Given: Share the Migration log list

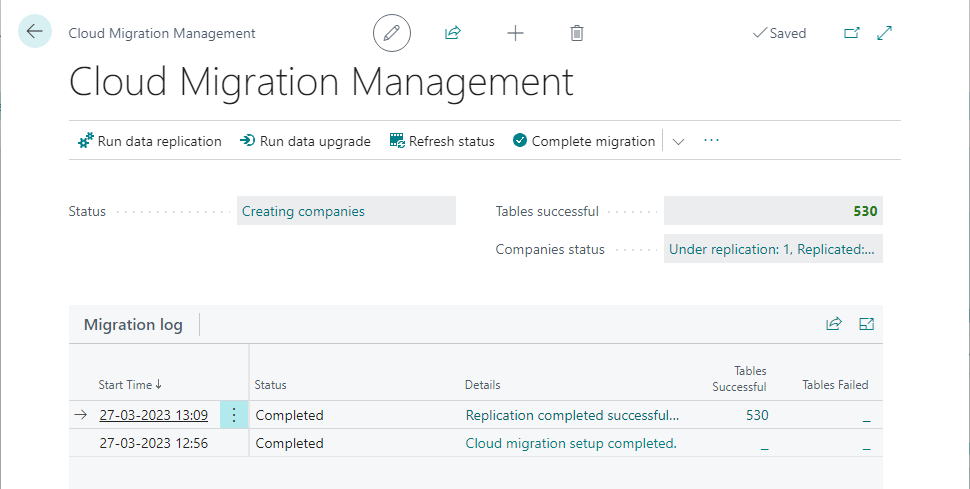Looking at the screenshot, I should pyautogui.click(x=834, y=324).
